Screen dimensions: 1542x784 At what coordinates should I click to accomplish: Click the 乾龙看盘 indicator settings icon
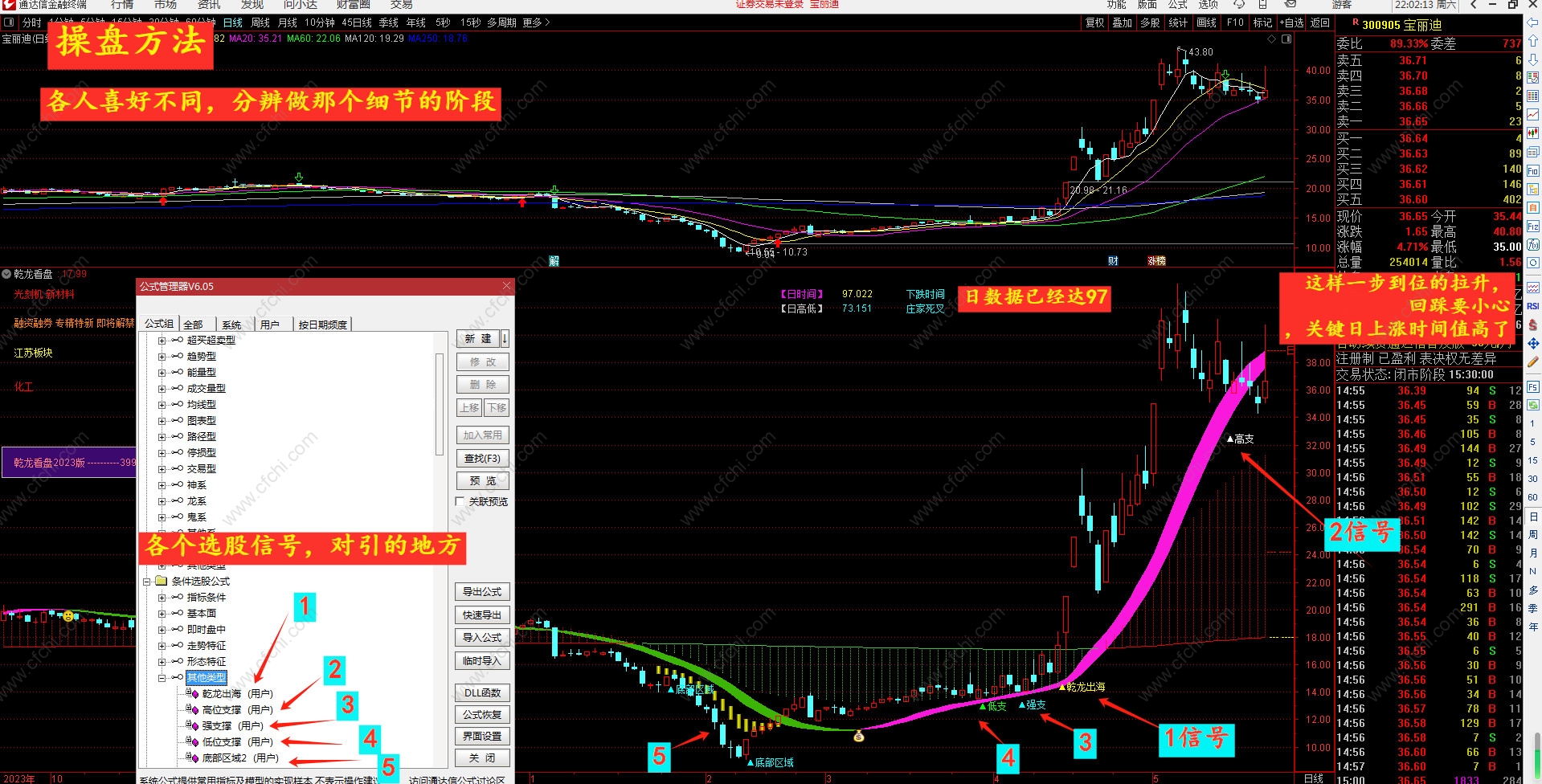(x=6, y=274)
